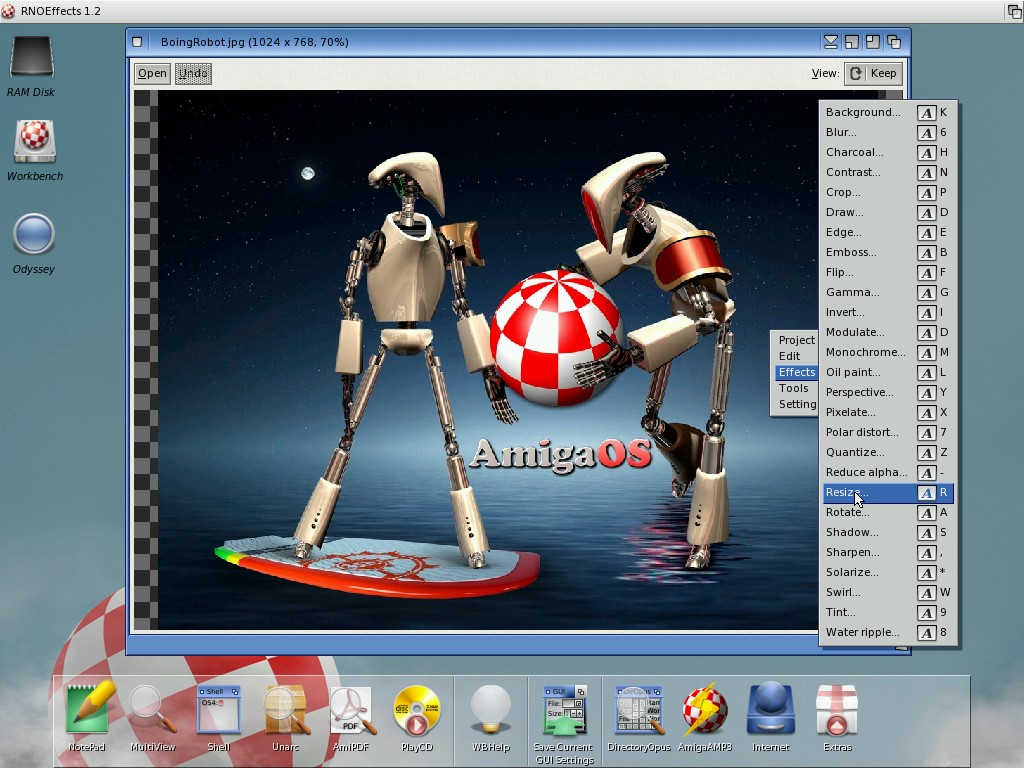The height and width of the screenshot is (768, 1024).
Task: Launch AmigaAMP3 player icon
Action: [705, 710]
